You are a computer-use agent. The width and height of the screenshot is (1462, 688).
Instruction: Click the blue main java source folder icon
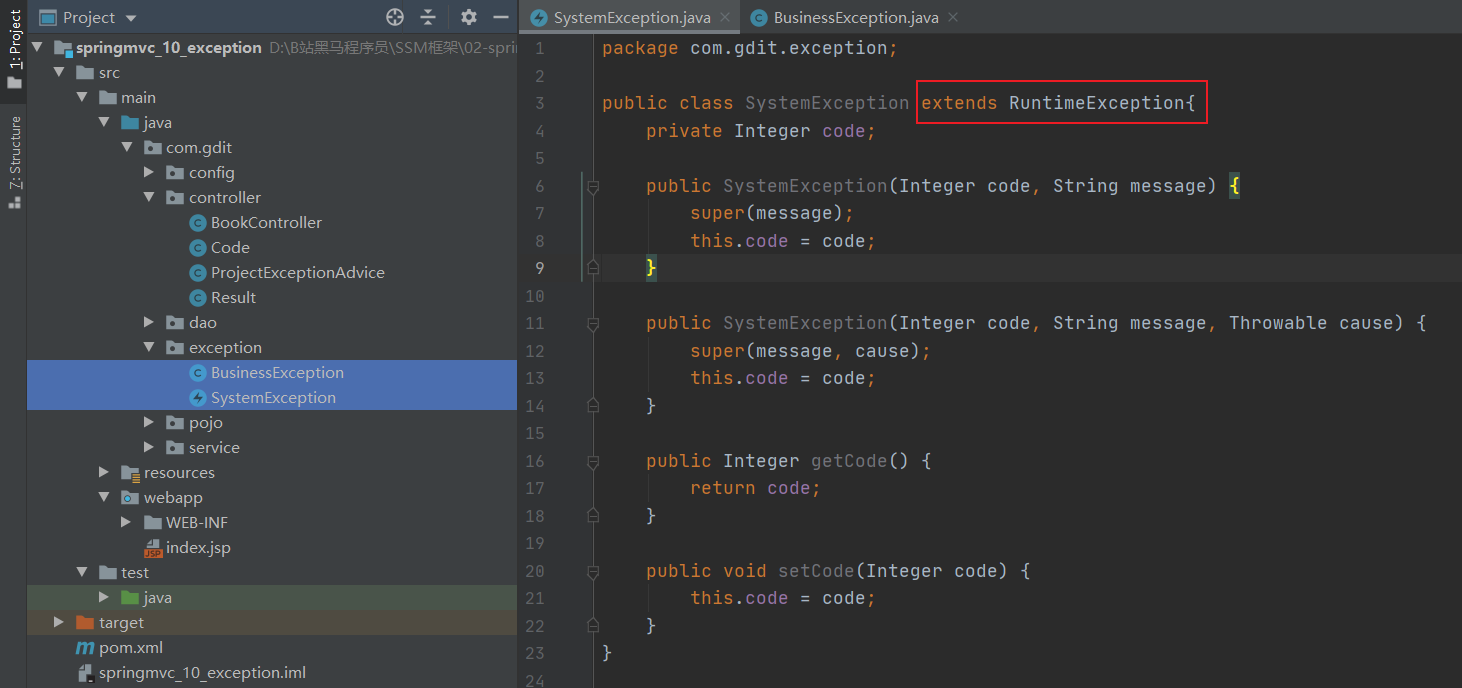pos(130,122)
